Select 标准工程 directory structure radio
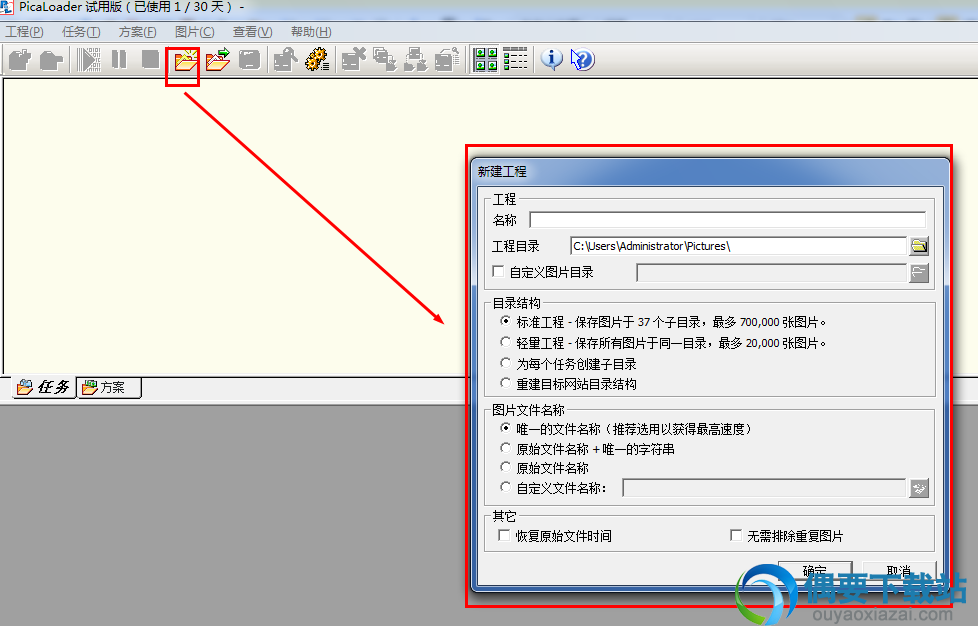978x626 pixels. tap(505, 321)
